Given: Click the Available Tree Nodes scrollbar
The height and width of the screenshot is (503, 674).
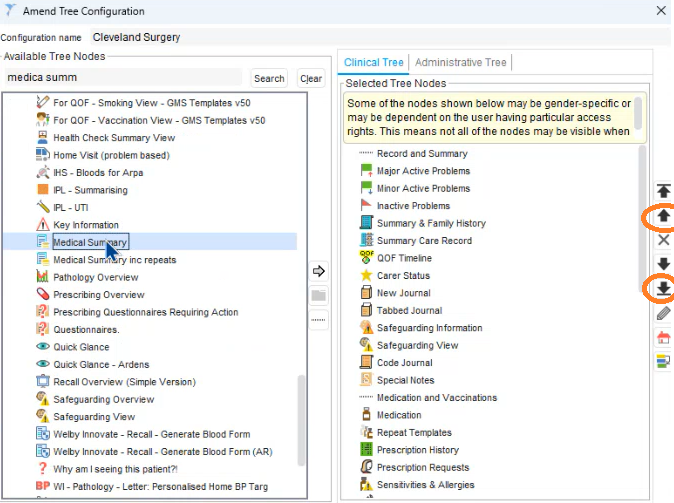Looking at the screenshot, I should [301, 421].
